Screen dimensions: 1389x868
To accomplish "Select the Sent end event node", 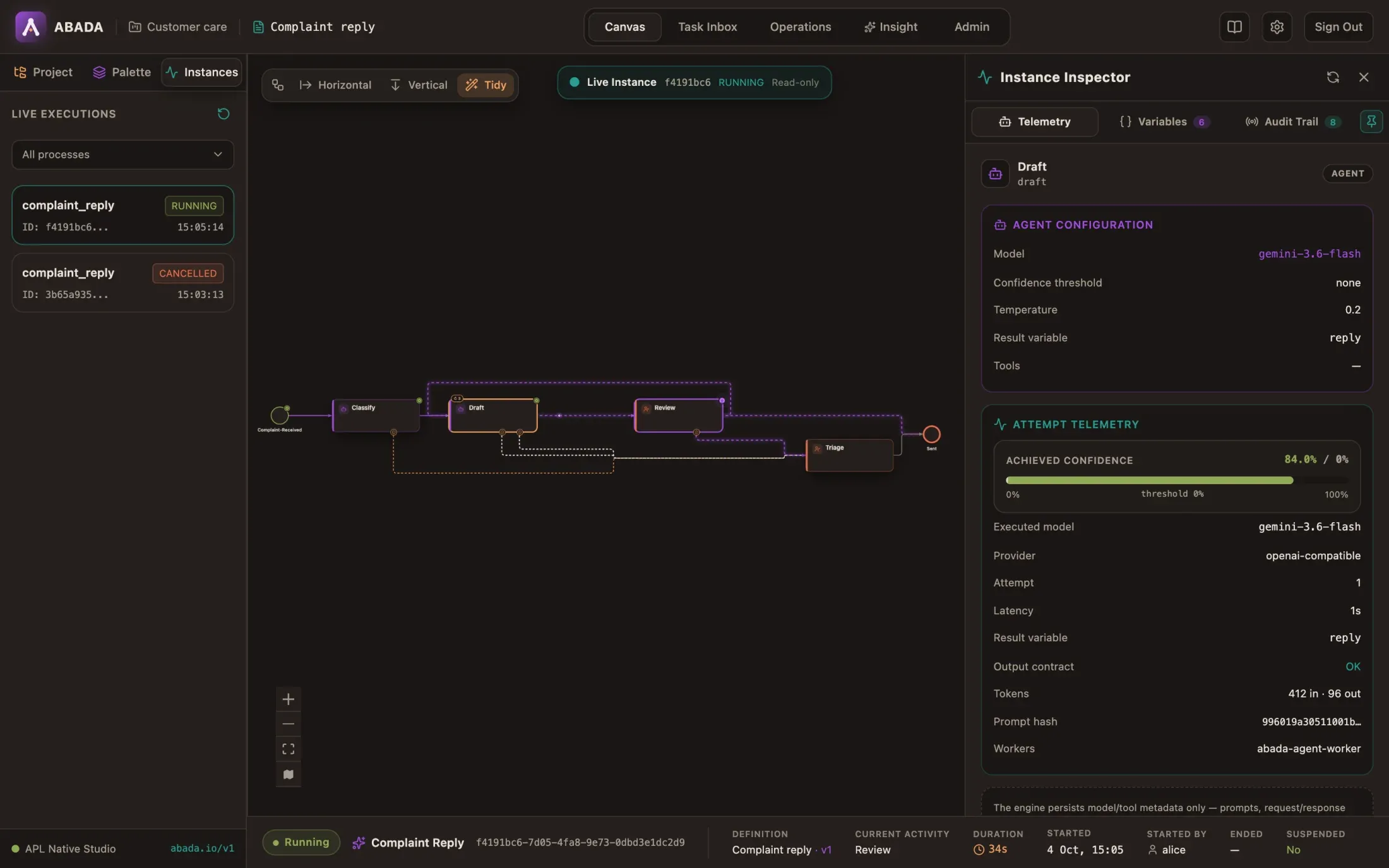I will coord(932,434).
